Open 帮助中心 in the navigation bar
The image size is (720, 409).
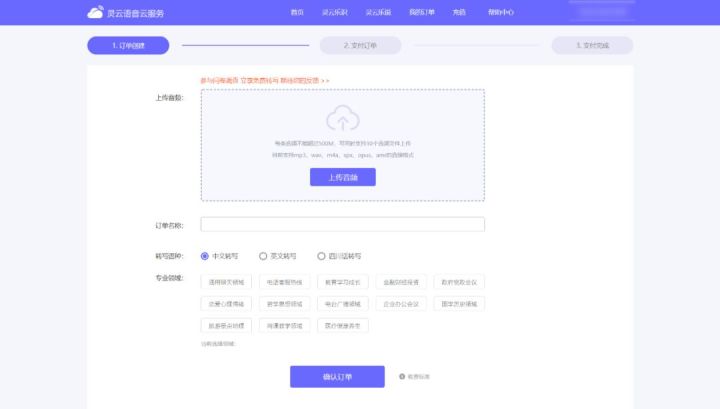pyautogui.click(x=500, y=13)
